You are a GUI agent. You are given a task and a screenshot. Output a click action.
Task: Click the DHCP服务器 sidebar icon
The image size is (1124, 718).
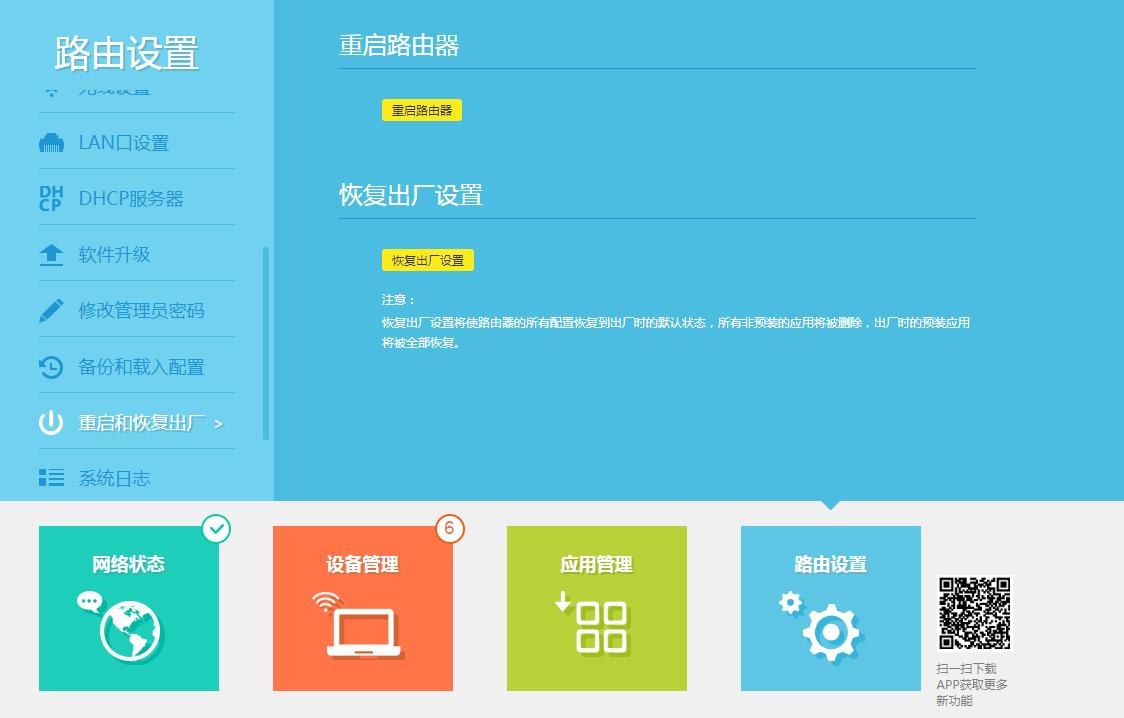(51, 198)
